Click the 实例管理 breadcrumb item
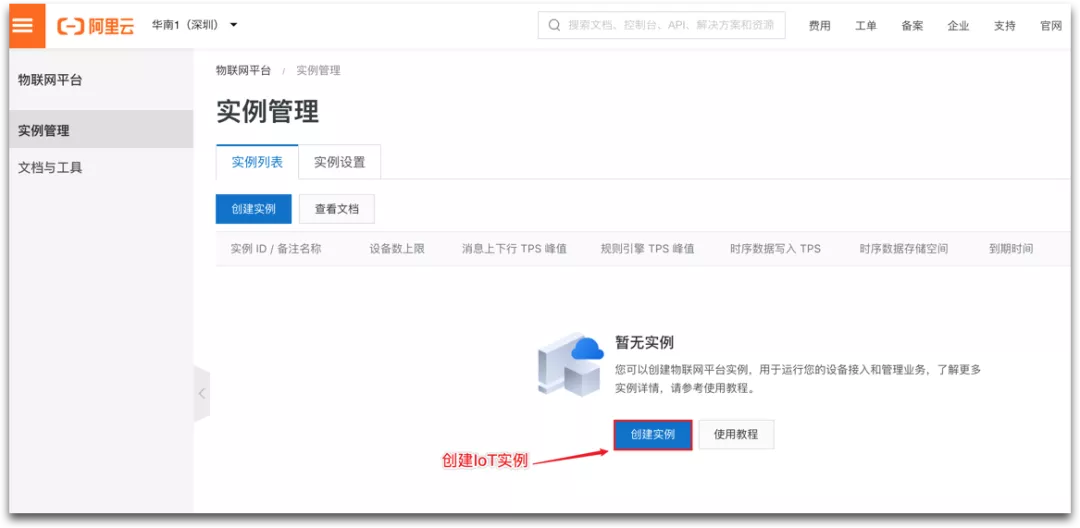1080x528 pixels. 318,70
